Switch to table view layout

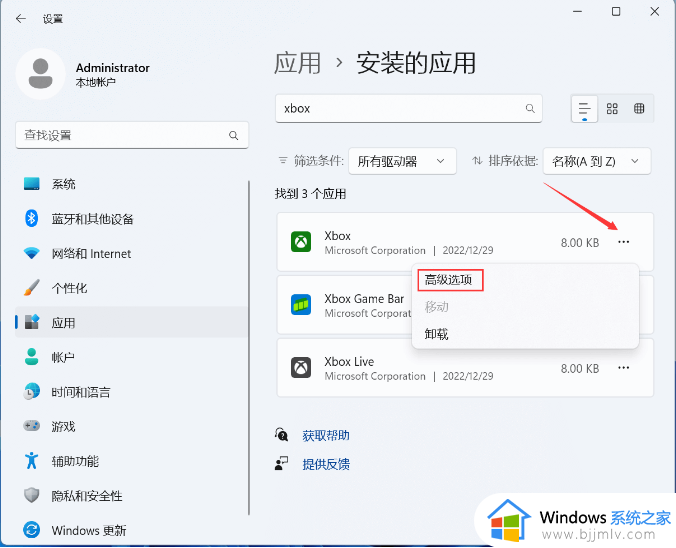click(639, 109)
